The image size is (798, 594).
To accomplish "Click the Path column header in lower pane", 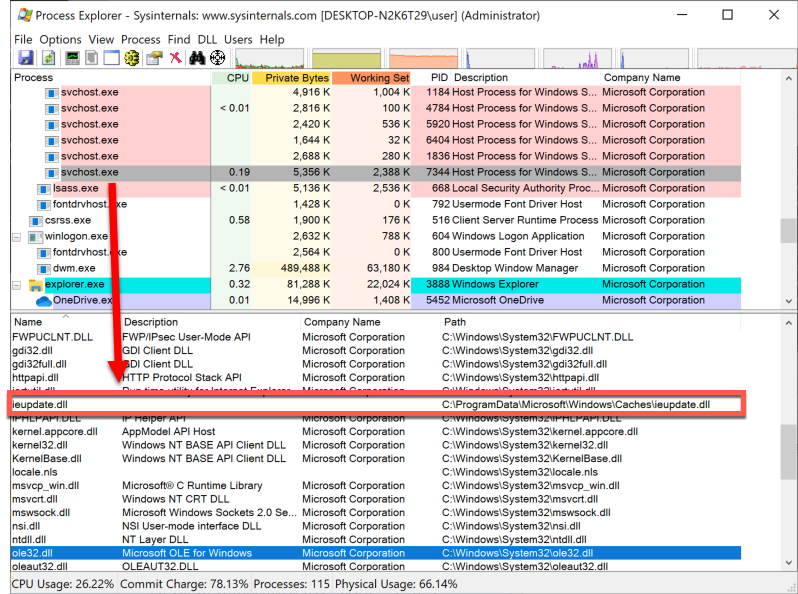I will coord(455,322).
